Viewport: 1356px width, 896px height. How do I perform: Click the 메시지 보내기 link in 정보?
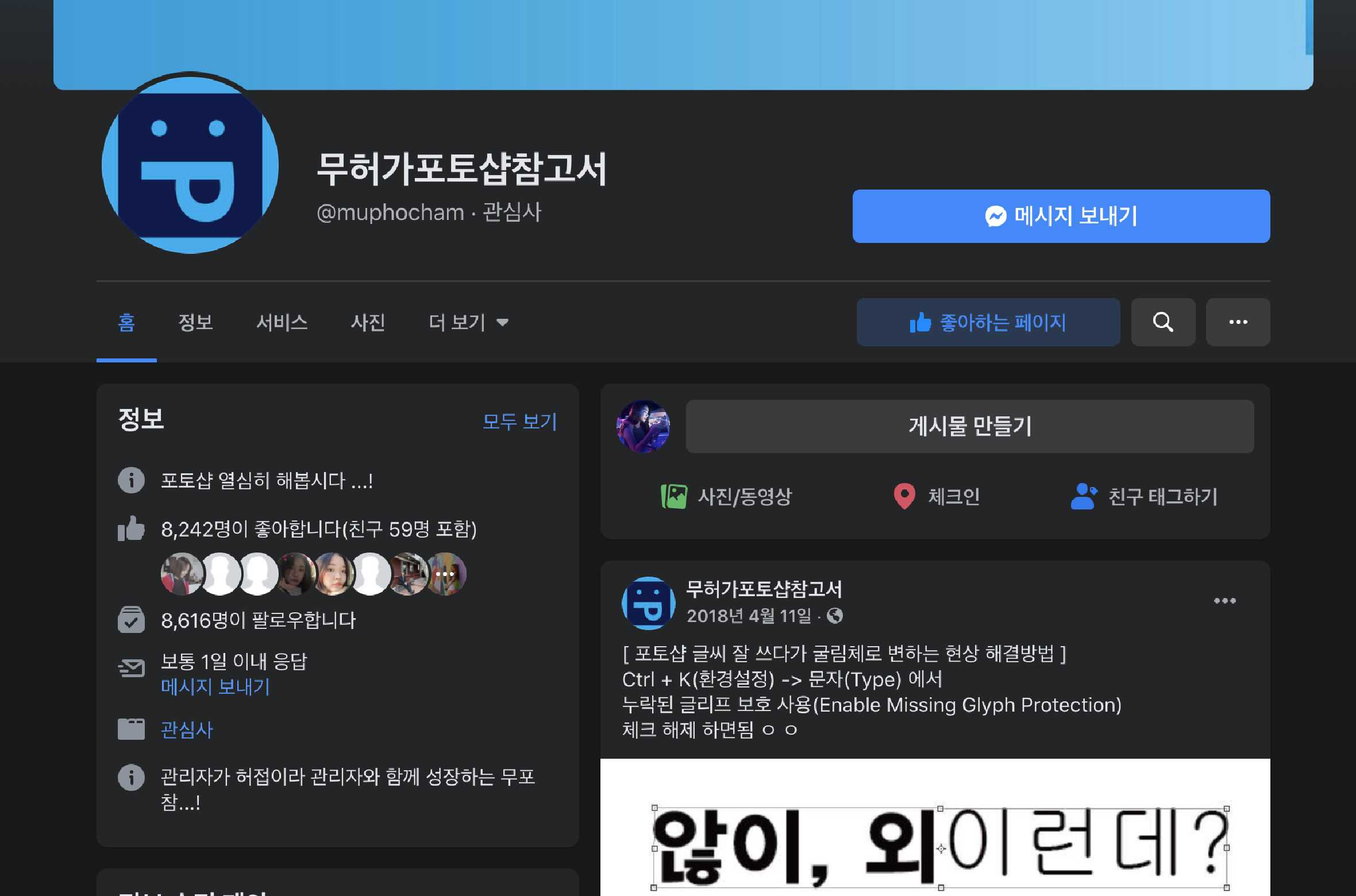point(215,686)
